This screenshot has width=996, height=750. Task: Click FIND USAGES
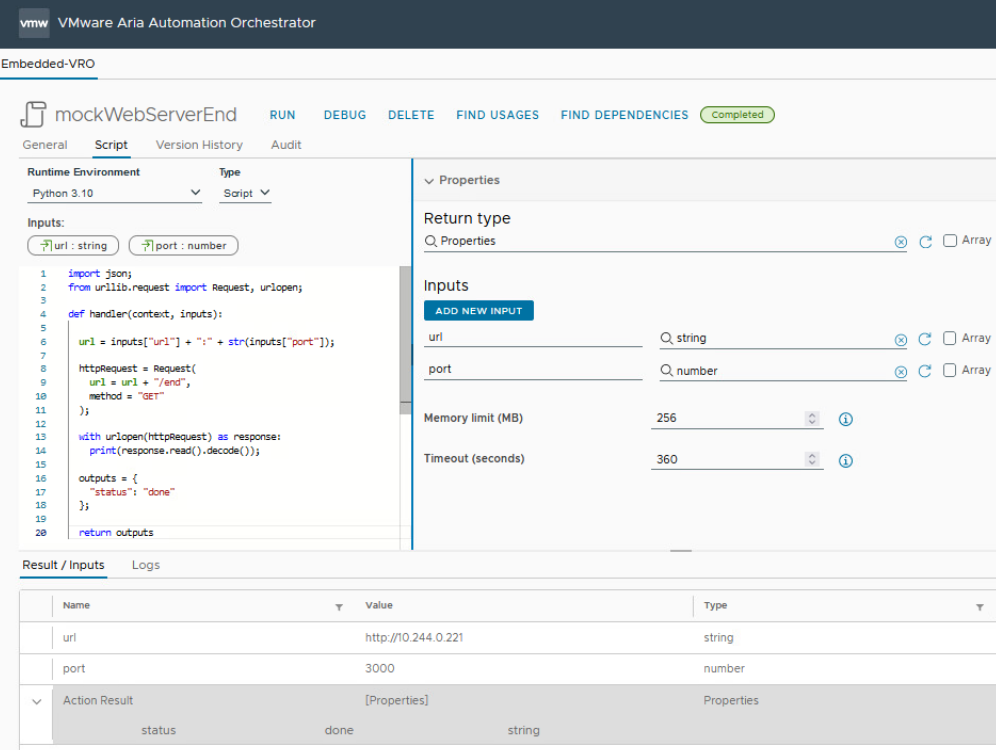pos(497,115)
